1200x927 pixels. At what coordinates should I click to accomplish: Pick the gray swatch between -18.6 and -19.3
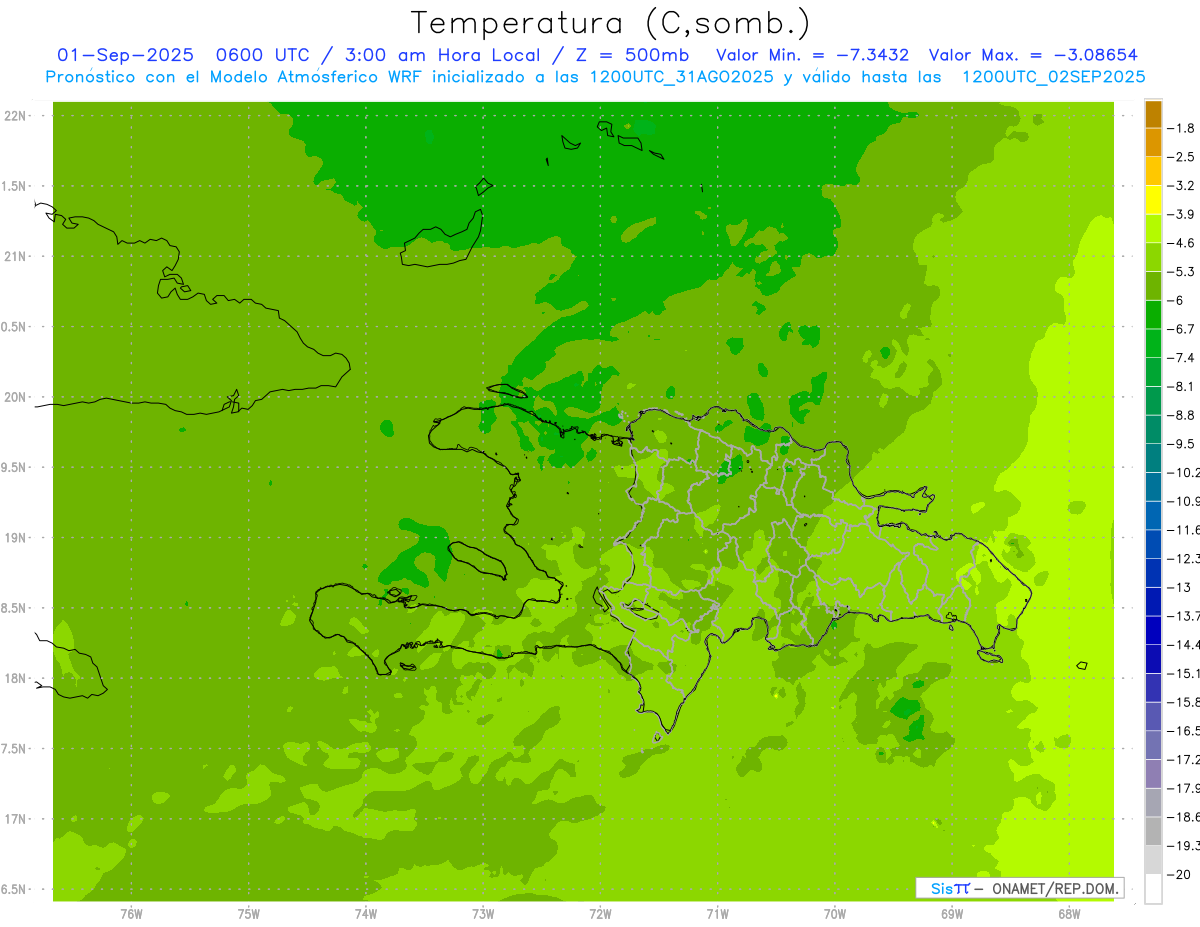(x=1154, y=832)
